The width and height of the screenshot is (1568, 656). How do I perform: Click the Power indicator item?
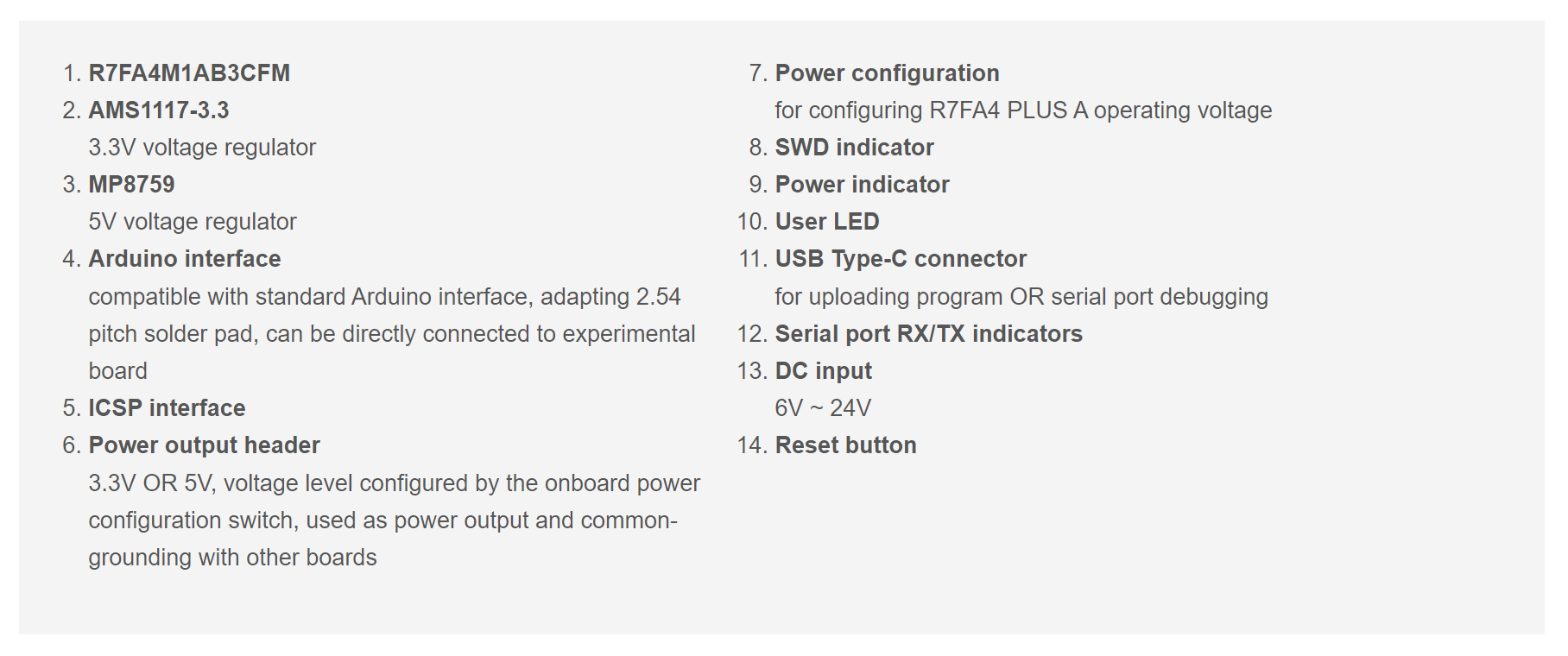point(862,185)
